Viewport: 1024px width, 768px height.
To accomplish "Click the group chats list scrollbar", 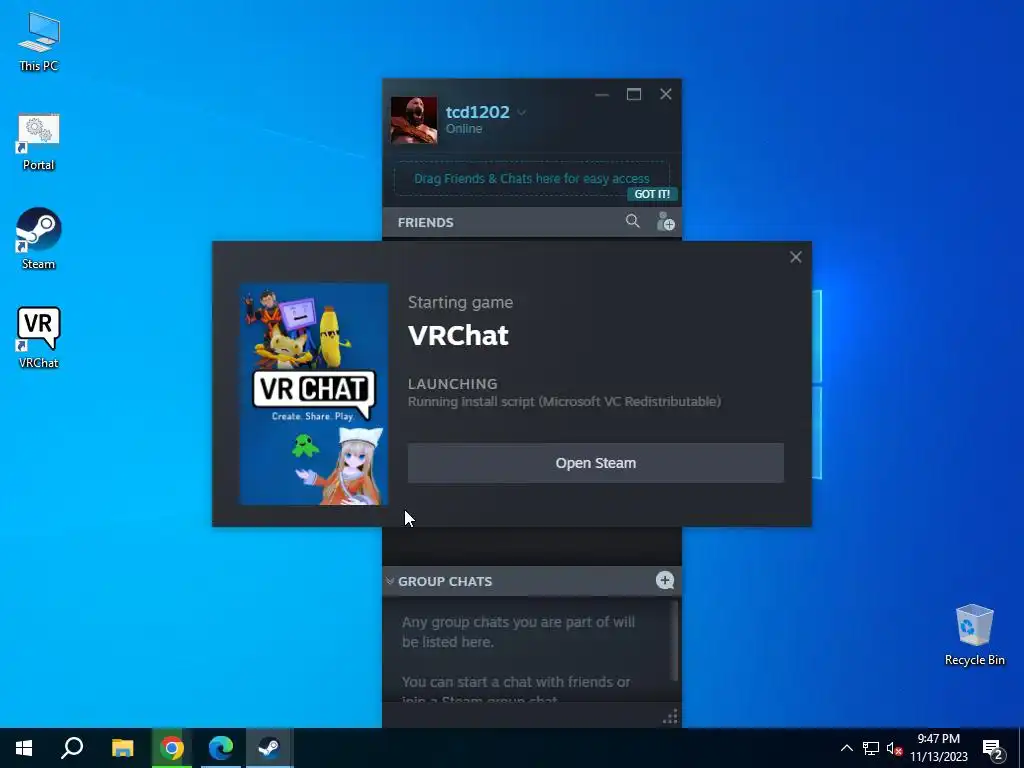I will click(x=675, y=641).
